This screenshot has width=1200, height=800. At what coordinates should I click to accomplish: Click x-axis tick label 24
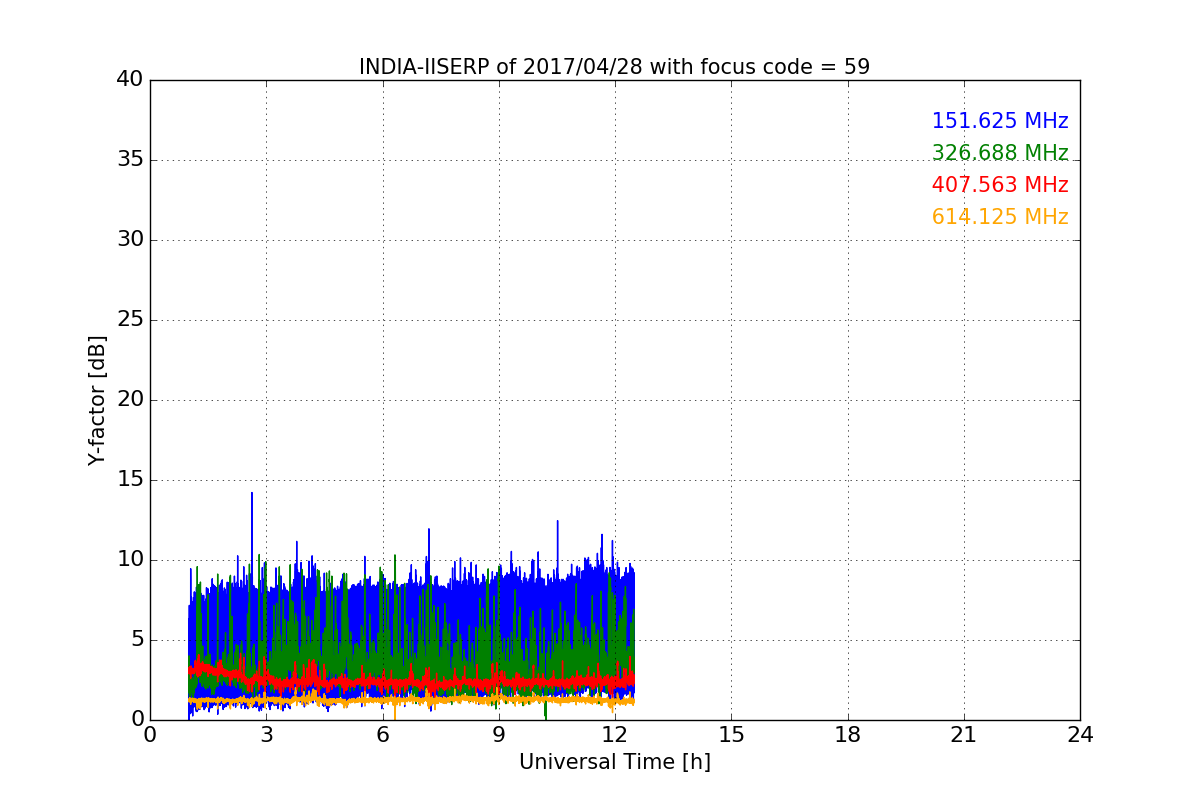pos(1080,735)
